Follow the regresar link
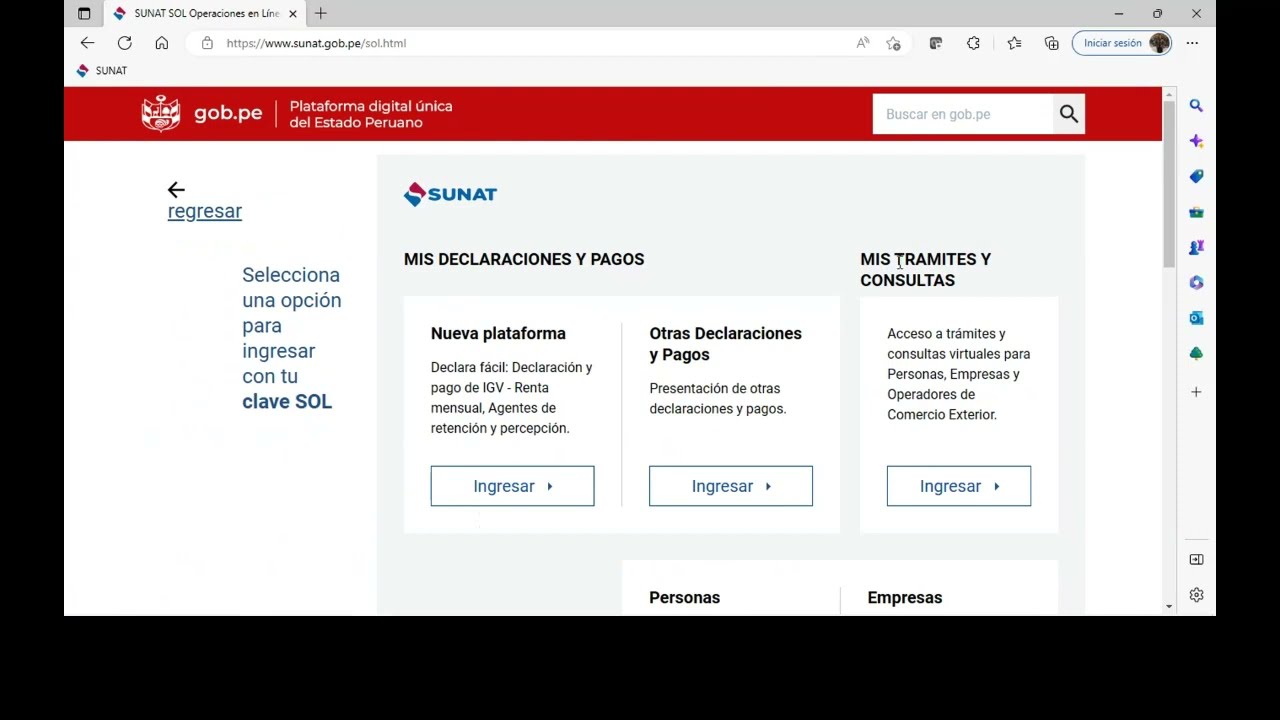This screenshot has width=1280, height=720. [x=205, y=211]
